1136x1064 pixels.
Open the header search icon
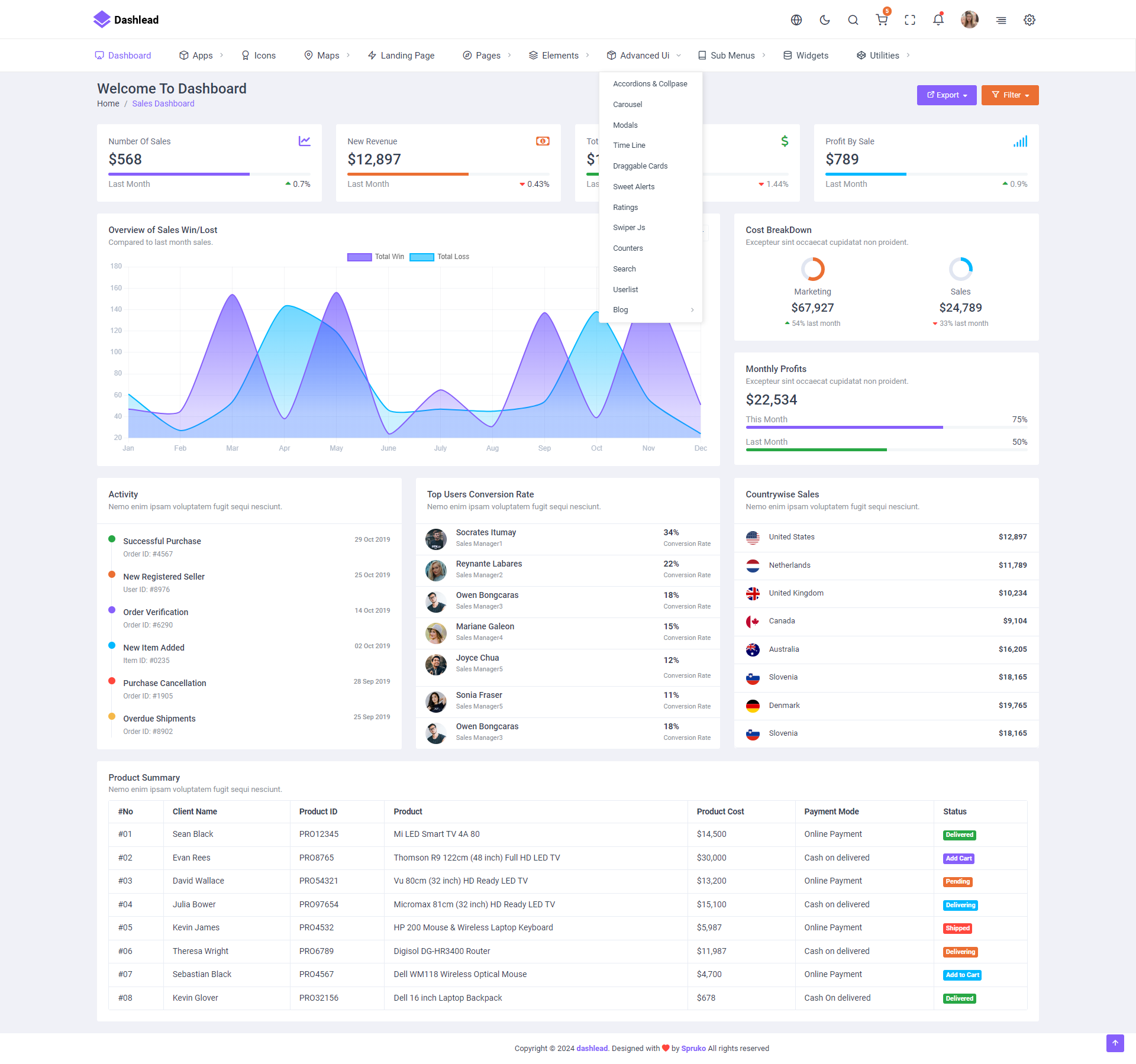pos(853,20)
